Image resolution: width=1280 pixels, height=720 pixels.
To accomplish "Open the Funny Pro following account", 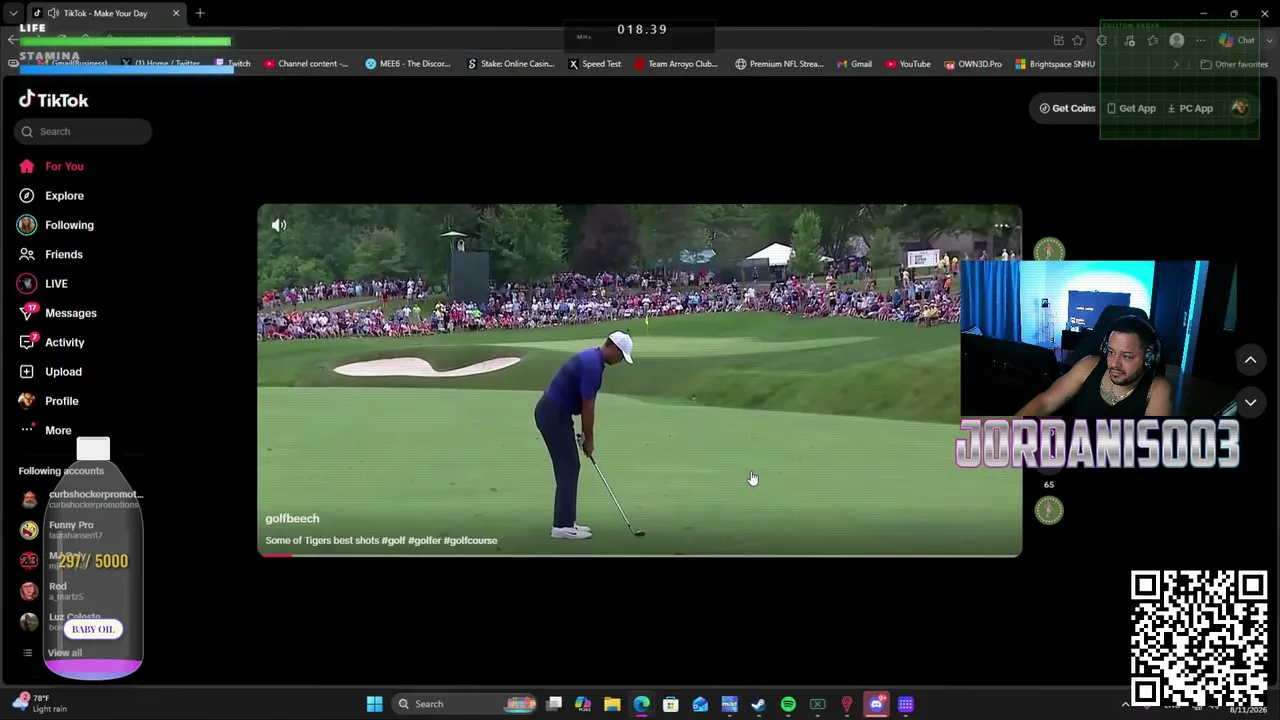I will click(x=60, y=529).
